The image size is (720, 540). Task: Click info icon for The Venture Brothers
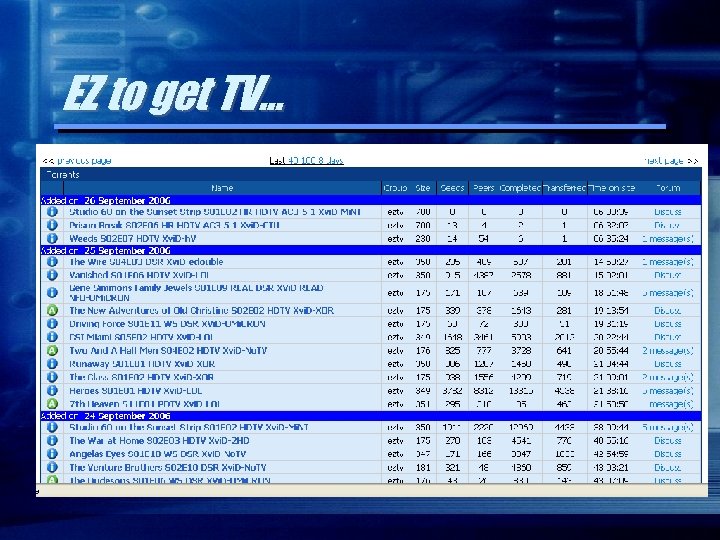(x=52, y=467)
